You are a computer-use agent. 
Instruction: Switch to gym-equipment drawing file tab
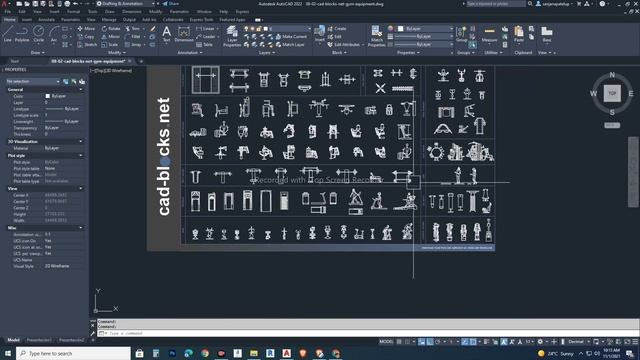tap(88, 61)
